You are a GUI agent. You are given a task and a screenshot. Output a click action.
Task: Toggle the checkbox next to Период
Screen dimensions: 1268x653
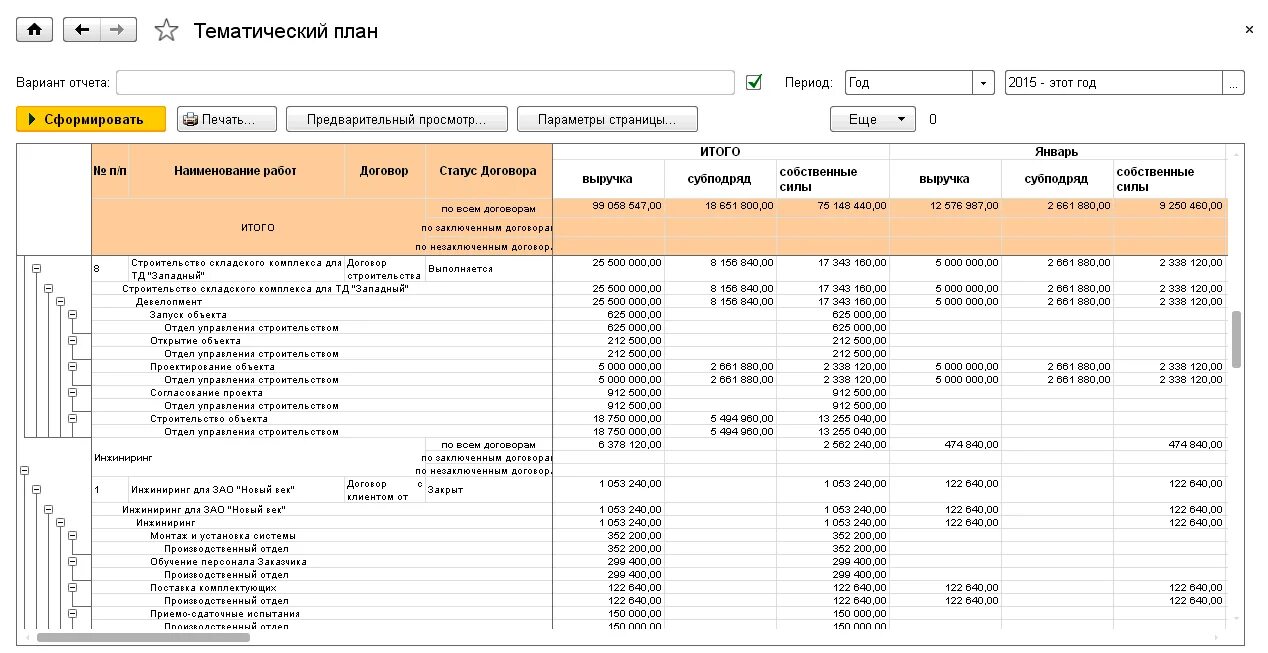tap(754, 82)
